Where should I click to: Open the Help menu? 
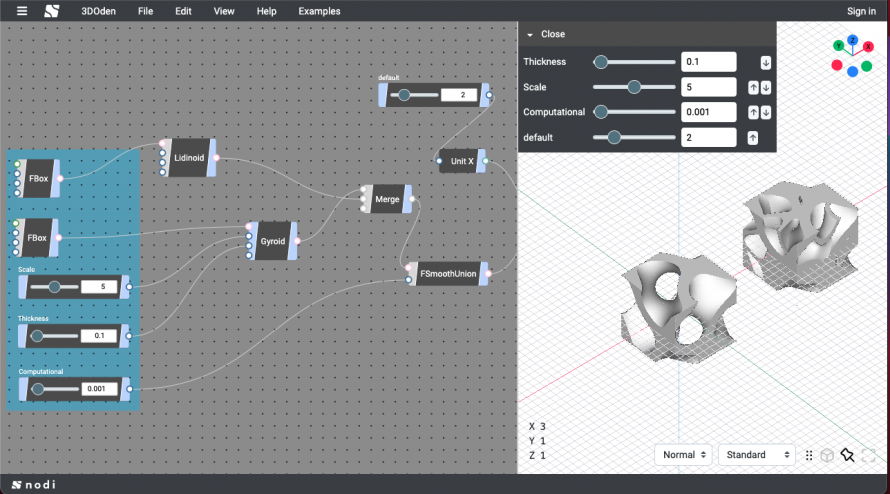[x=266, y=11]
